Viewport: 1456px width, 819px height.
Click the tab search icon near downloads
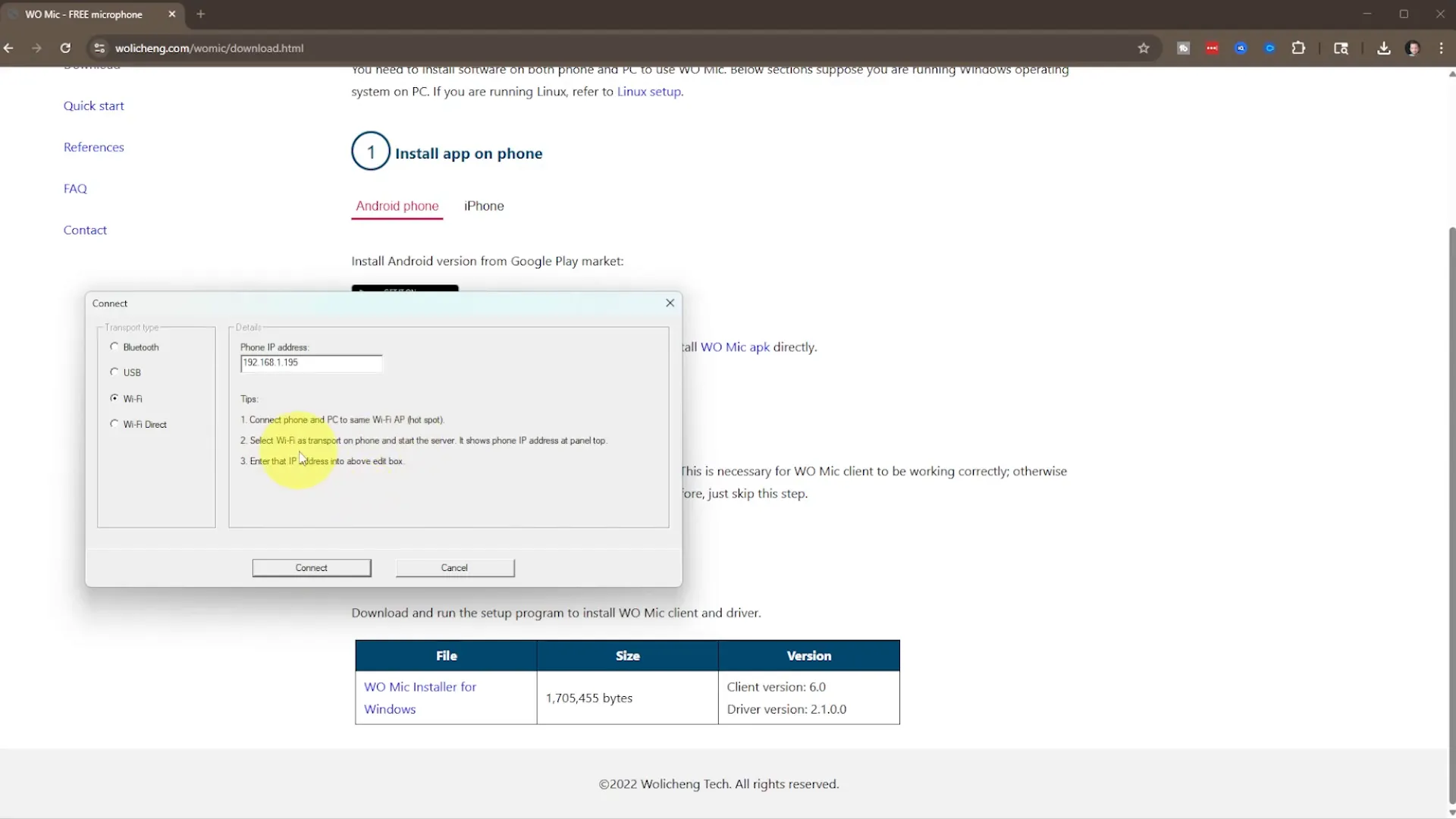tap(1341, 48)
